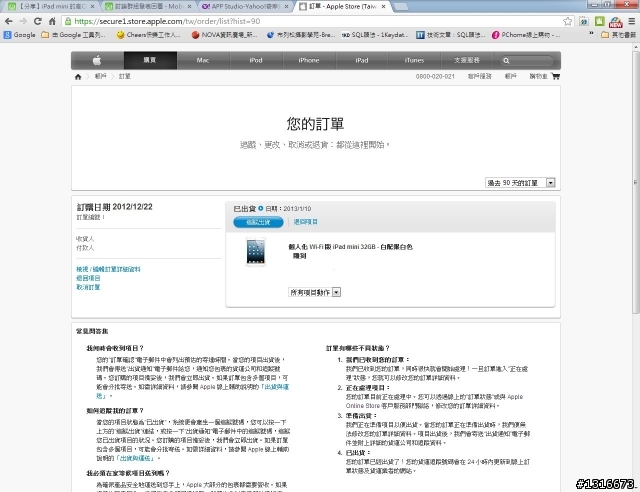Click the green extension icon in toolbar
The image size is (640, 492).
tap(600, 21)
